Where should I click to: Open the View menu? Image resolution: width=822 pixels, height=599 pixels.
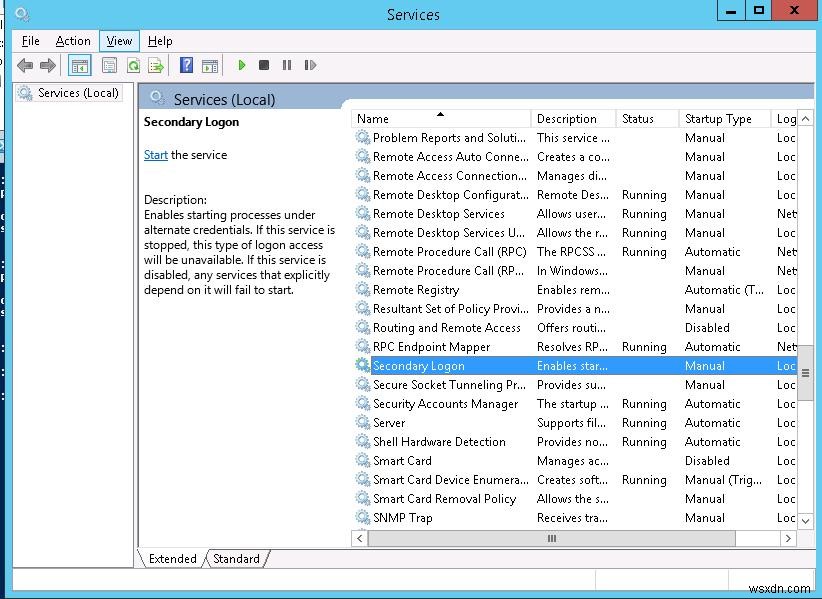[x=118, y=41]
